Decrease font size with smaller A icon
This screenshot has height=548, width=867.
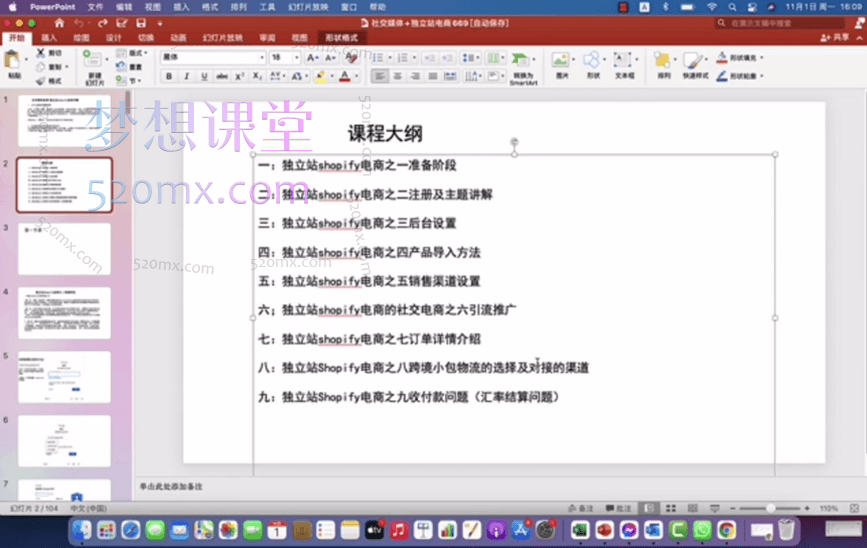pyautogui.click(x=330, y=58)
